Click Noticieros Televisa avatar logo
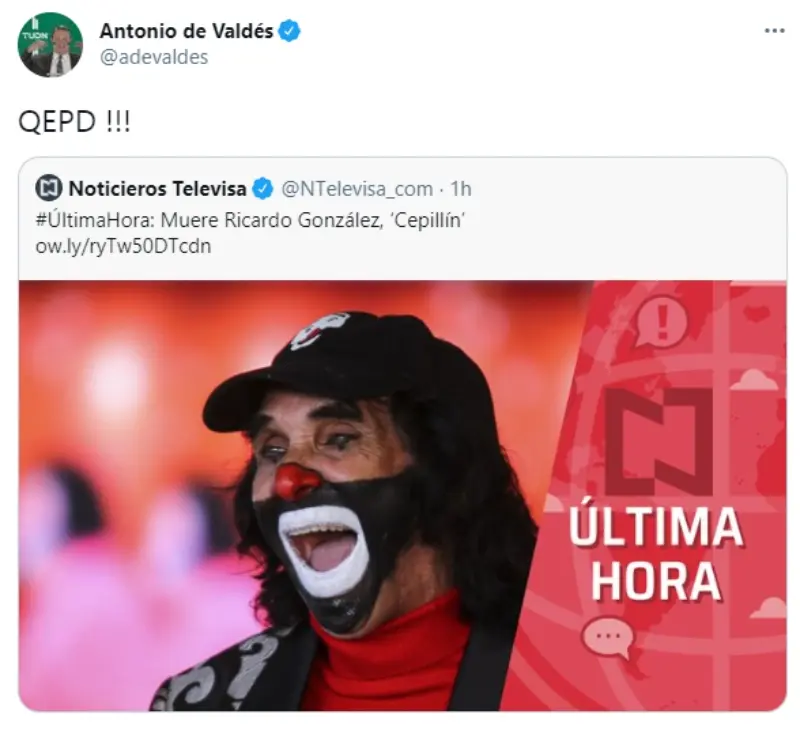Viewport: 800px width, 733px height. (49, 188)
